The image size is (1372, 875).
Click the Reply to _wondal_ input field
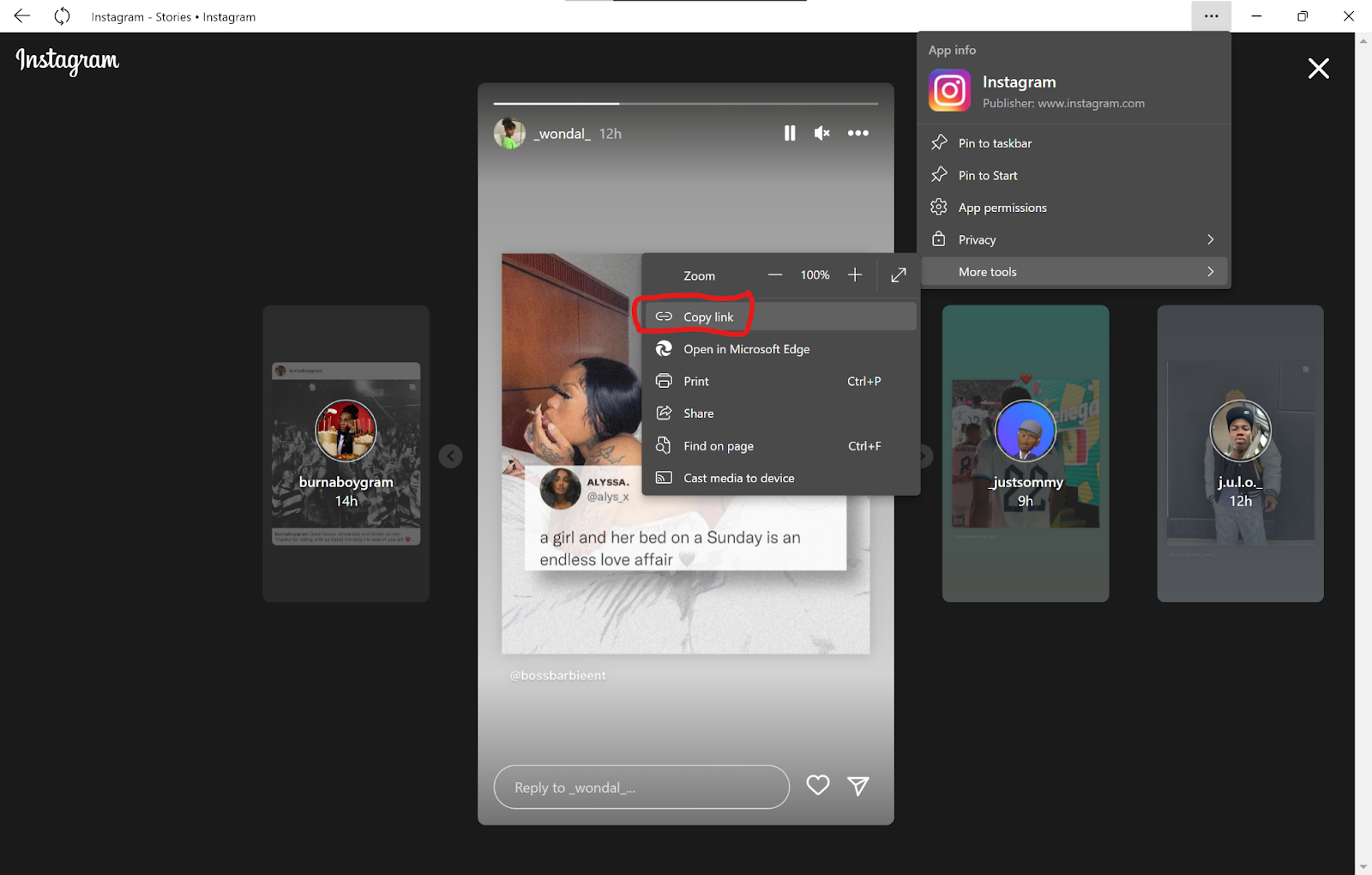click(641, 787)
